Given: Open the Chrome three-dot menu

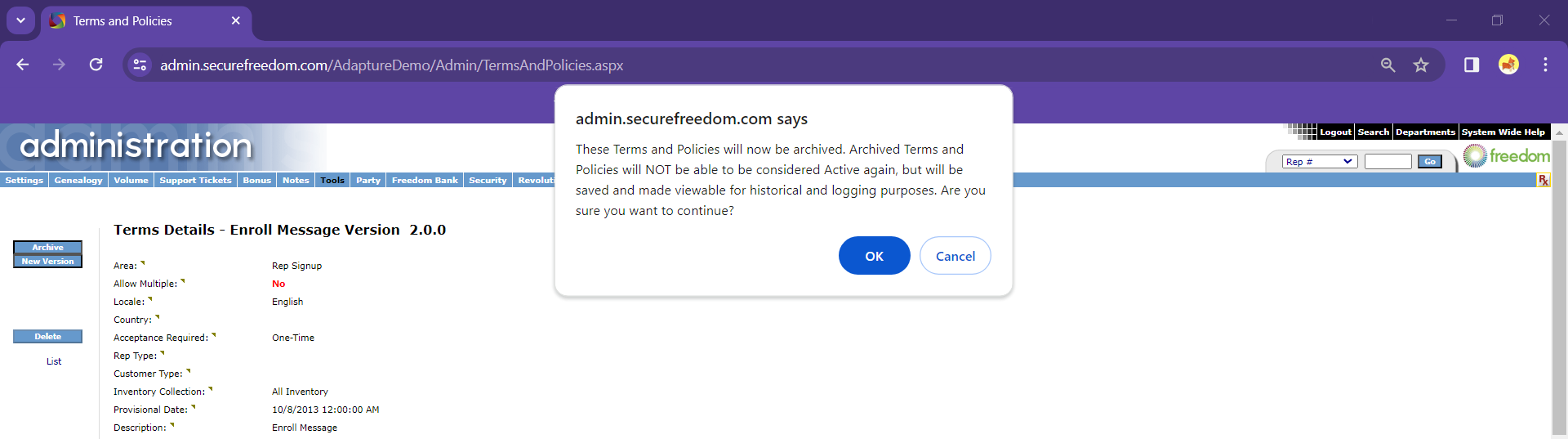Looking at the screenshot, I should [x=1545, y=65].
